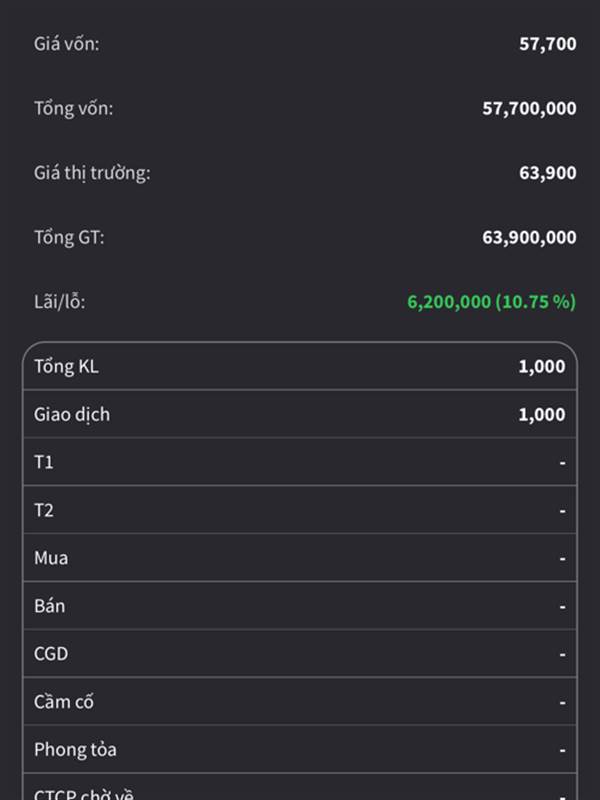Select the Tổng vốn row
Image resolution: width=600 pixels, height=800 pixels.
click(x=305, y=108)
